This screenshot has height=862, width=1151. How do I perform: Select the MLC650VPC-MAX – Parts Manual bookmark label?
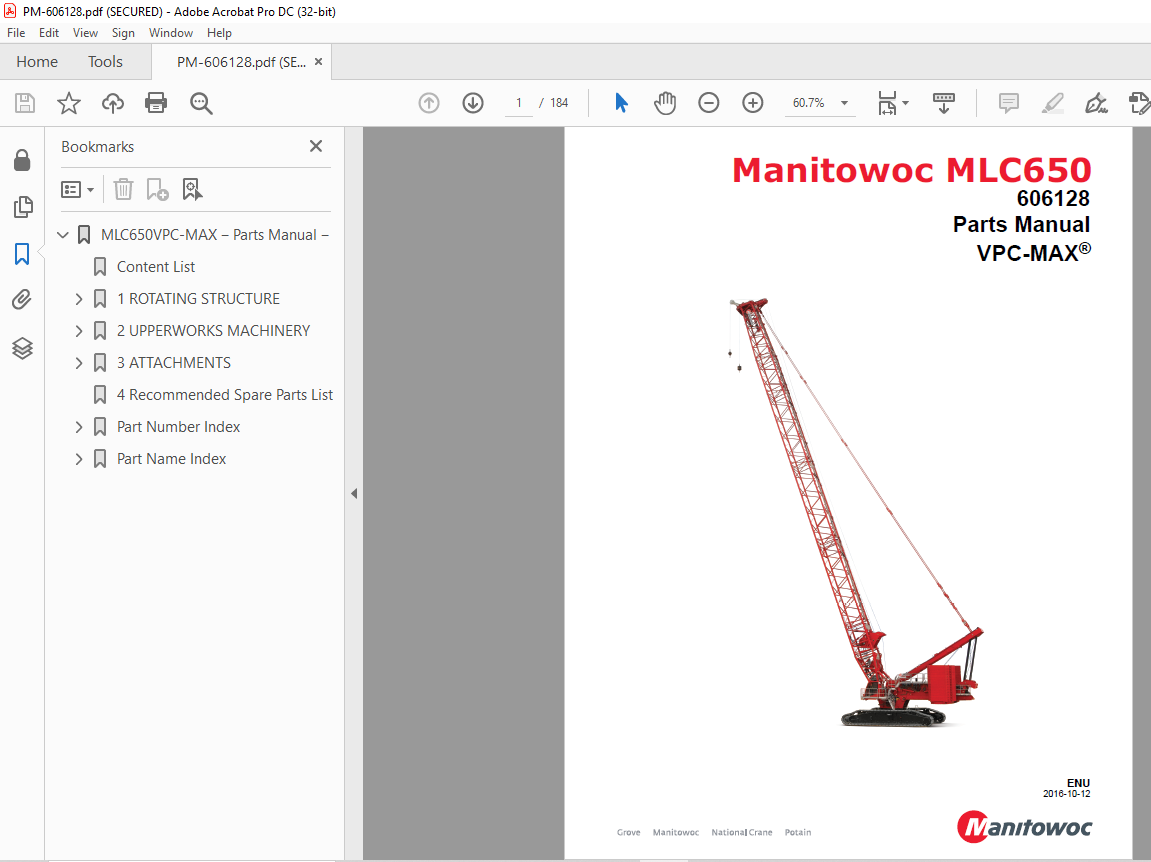214,235
